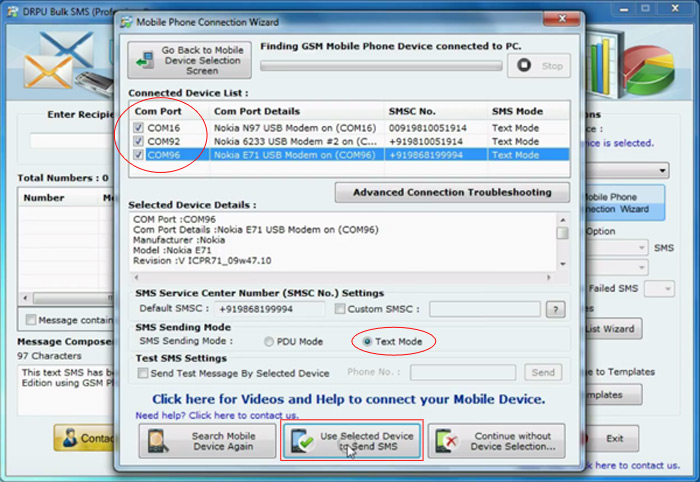Image resolution: width=700 pixels, height=482 pixels.
Task: Click the Contact button in main window
Action: 84,438
